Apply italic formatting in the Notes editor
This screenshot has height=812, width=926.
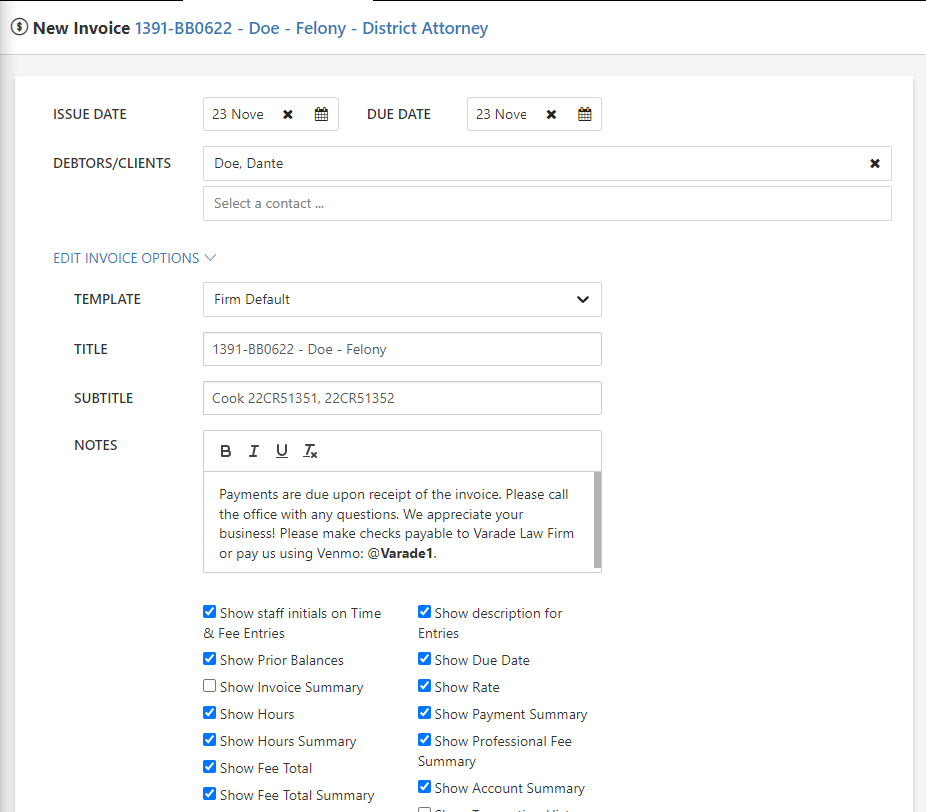pos(253,450)
